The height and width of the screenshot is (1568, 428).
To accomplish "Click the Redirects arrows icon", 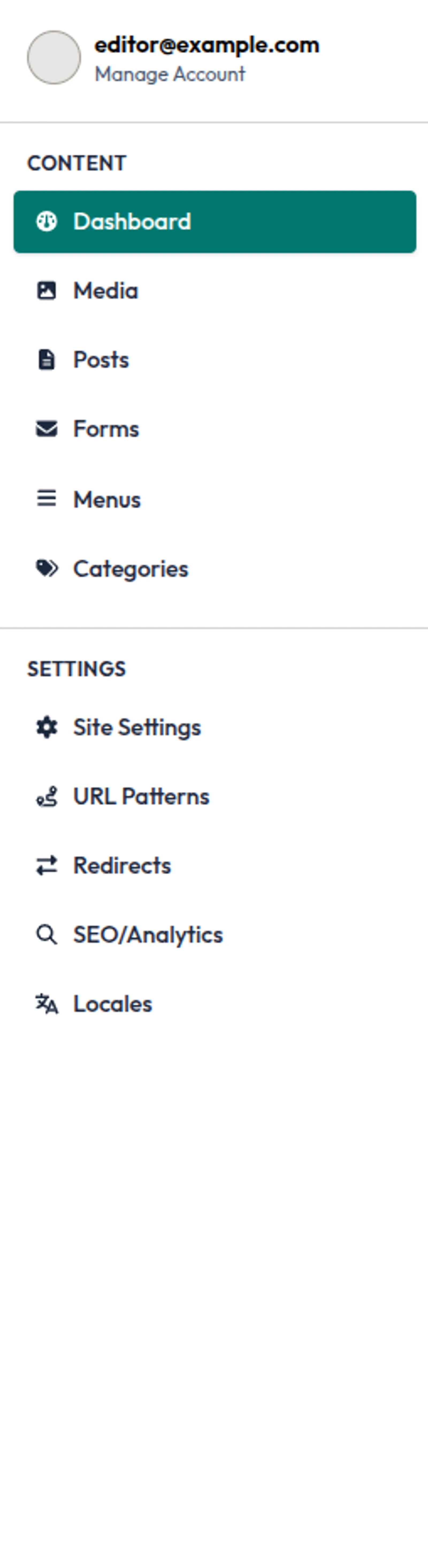I will pyautogui.click(x=47, y=866).
